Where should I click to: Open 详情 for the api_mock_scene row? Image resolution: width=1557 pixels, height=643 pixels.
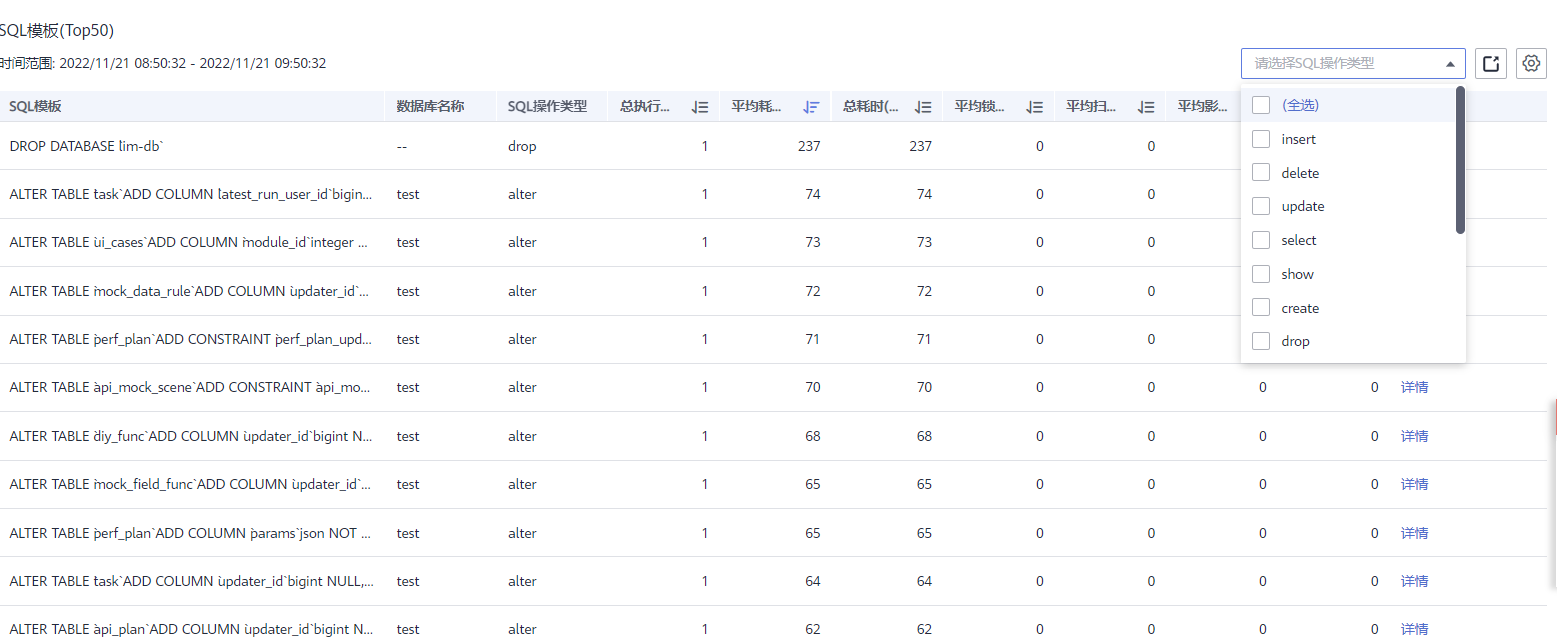coord(1414,387)
